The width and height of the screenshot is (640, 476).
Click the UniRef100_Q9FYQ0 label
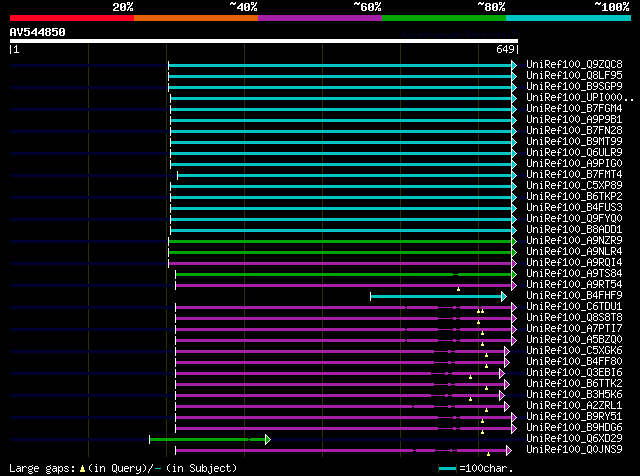click(574, 218)
